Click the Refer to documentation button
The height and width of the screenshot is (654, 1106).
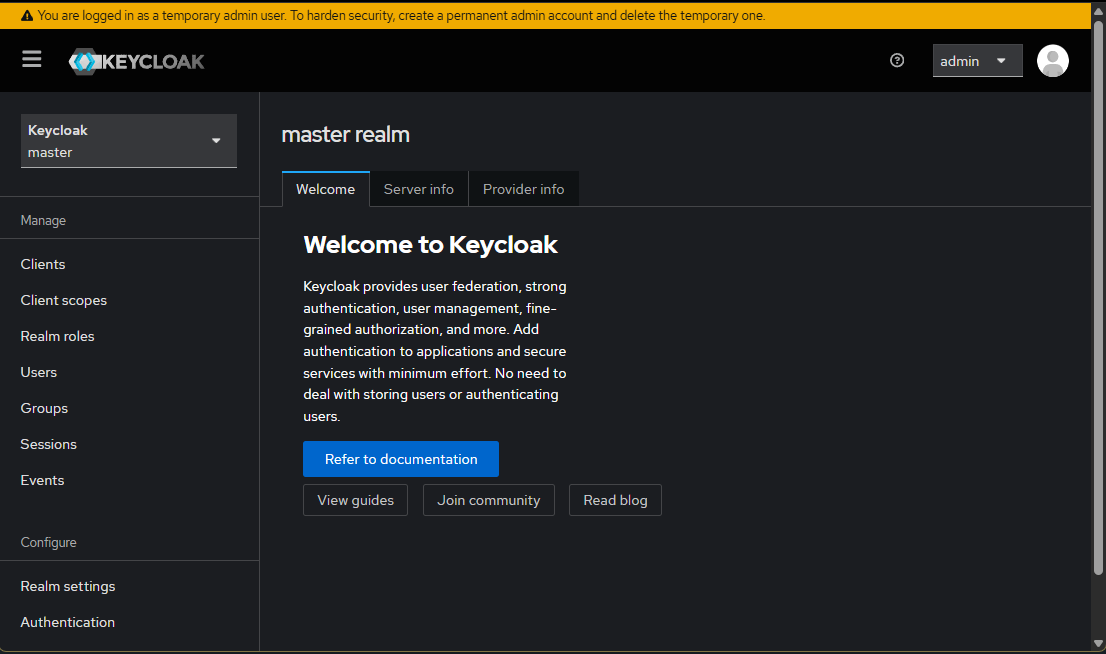(400, 458)
